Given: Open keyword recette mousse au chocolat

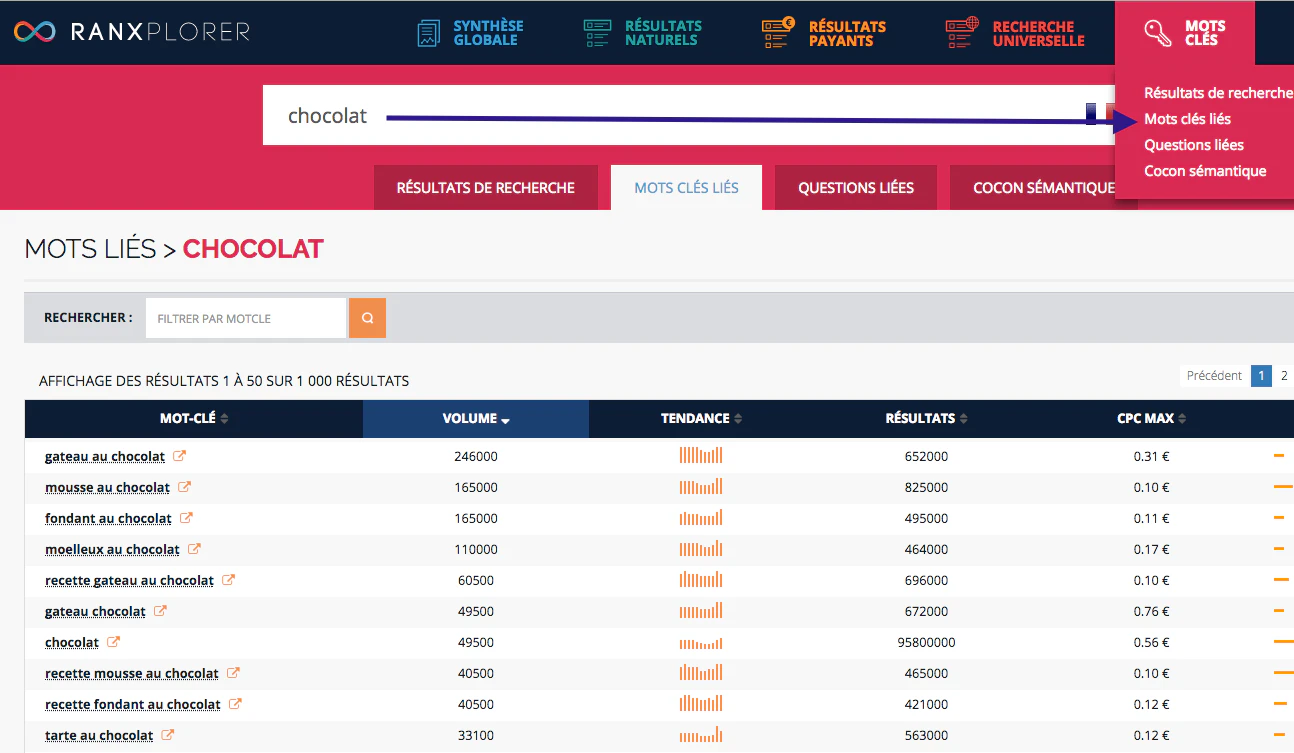Looking at the screenshot, I should click(x=132, y=673).
